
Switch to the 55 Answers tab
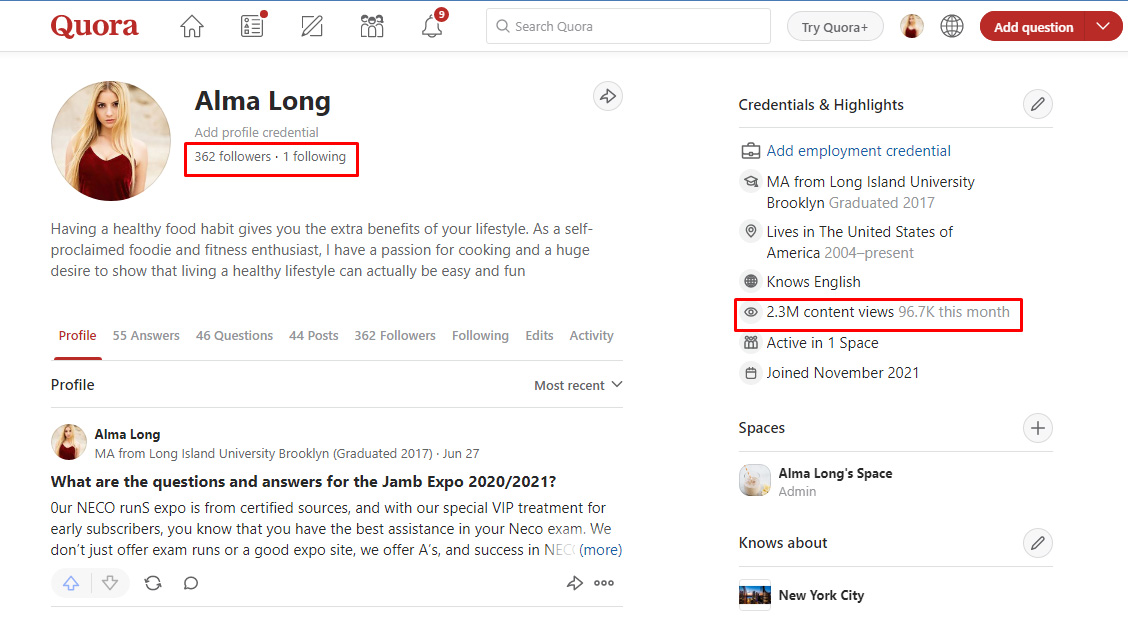coord(146,336)
